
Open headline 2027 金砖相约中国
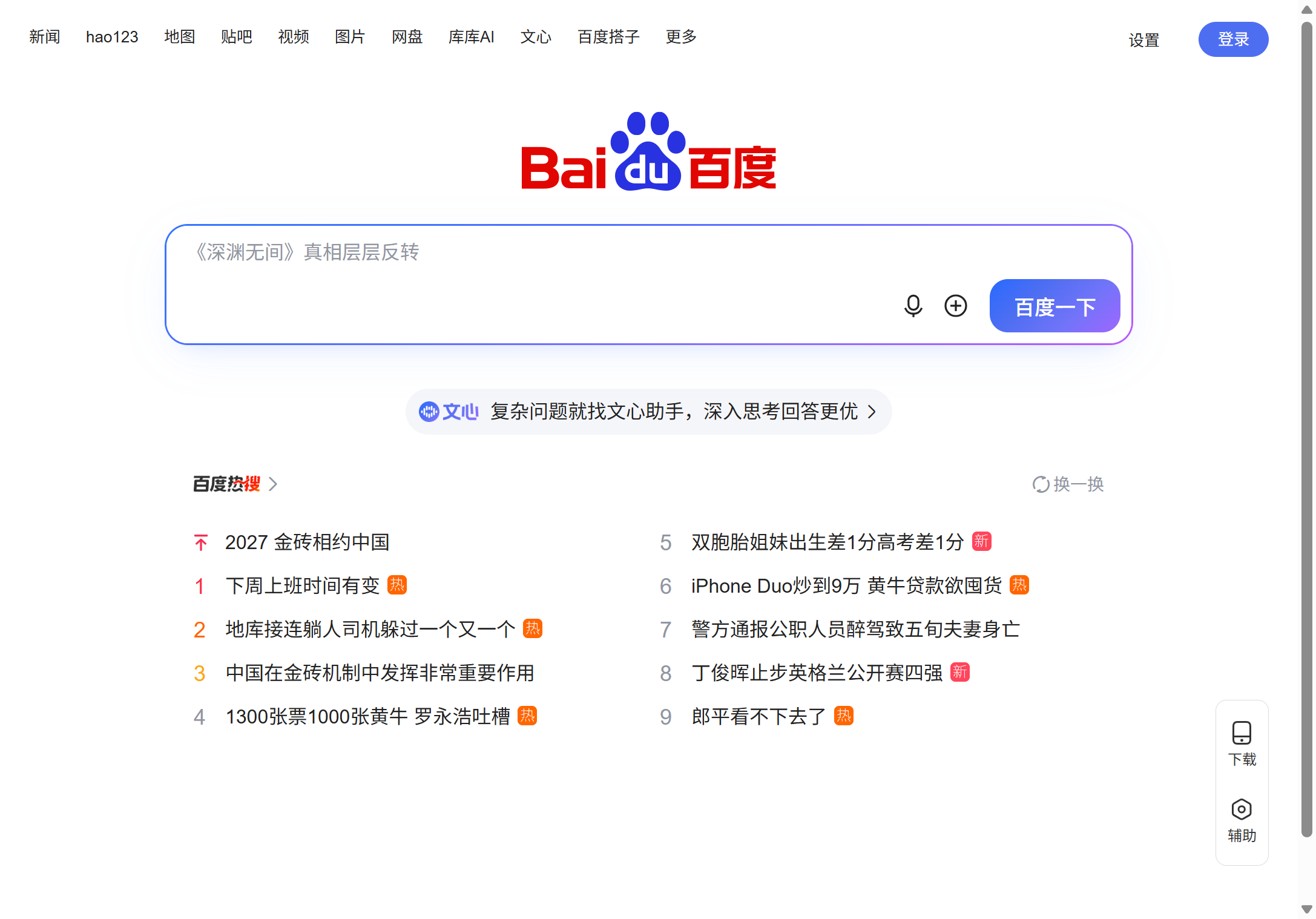click(307, 542)
